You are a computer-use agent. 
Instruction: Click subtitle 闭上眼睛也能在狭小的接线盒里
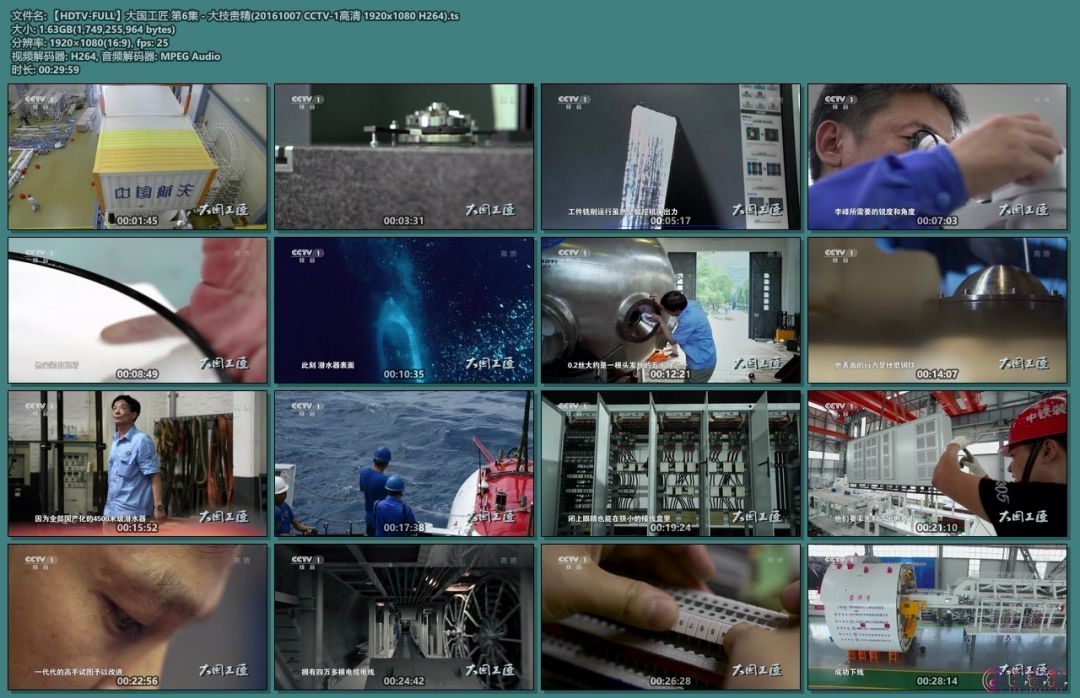pos(619,518)
